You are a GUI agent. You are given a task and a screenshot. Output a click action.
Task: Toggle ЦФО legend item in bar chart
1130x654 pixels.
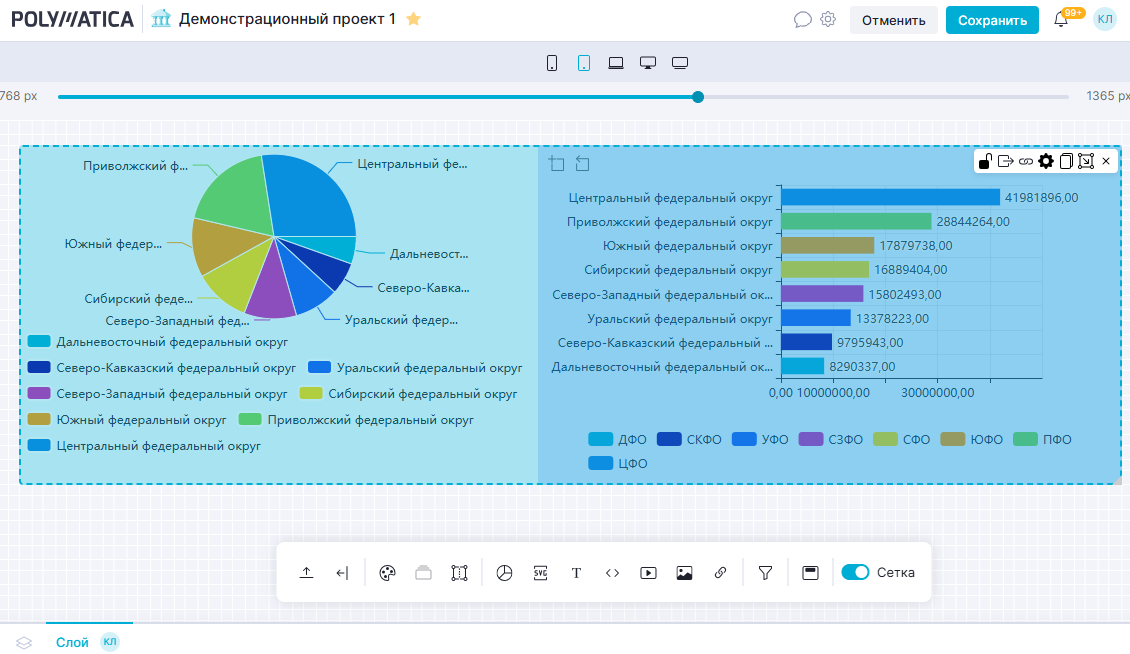point(619,463)
